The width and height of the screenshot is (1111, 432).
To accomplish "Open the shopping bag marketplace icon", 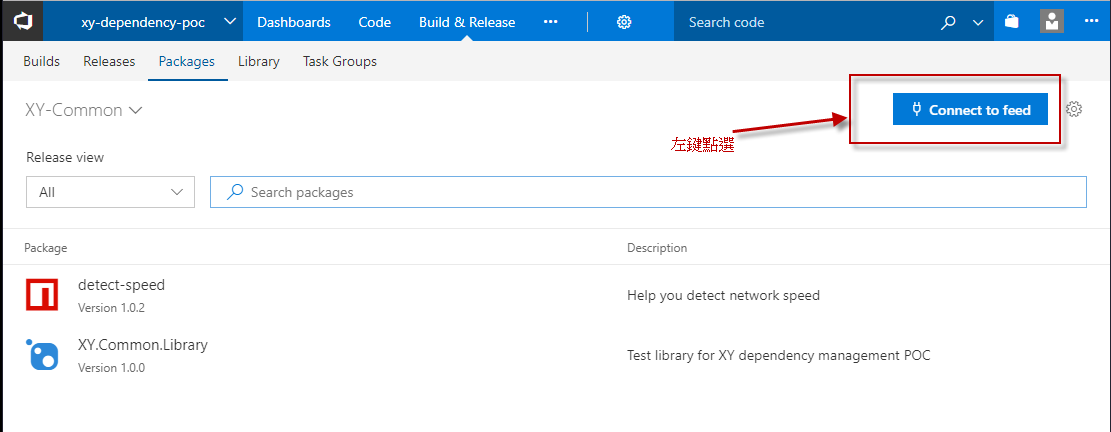I will [x=1012, y=22].
